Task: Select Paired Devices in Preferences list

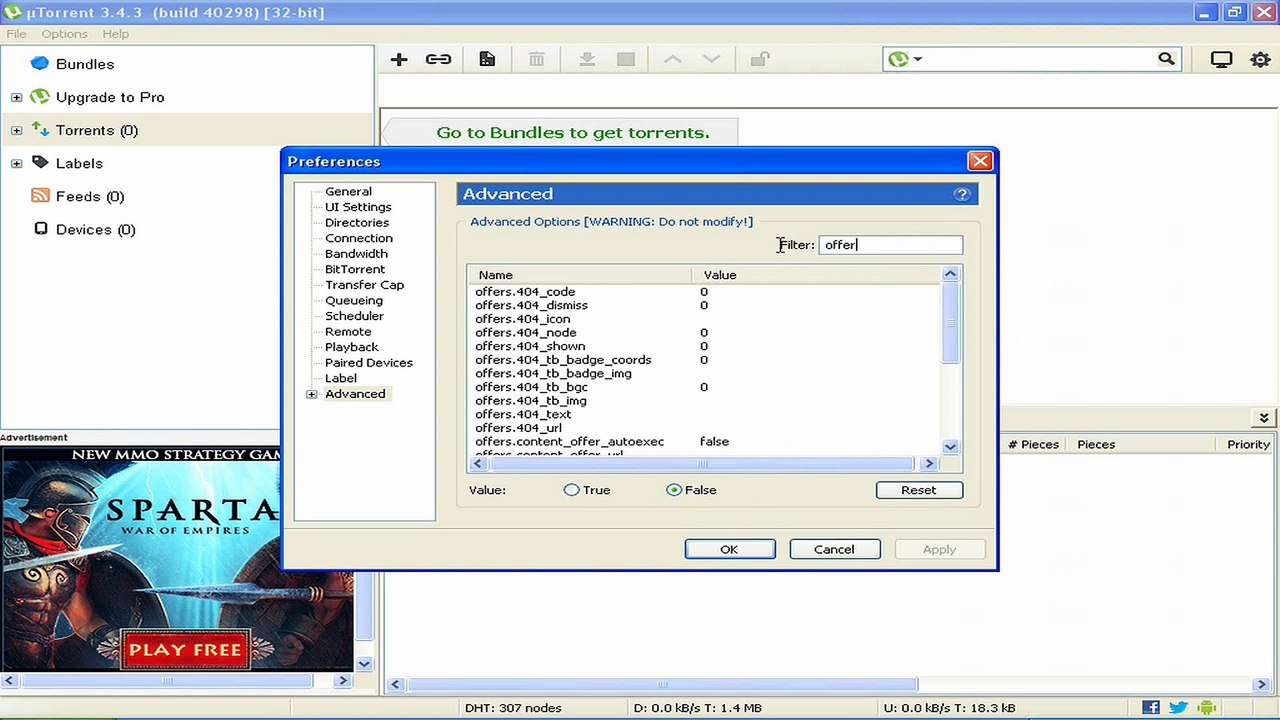Action: point(369,363)
